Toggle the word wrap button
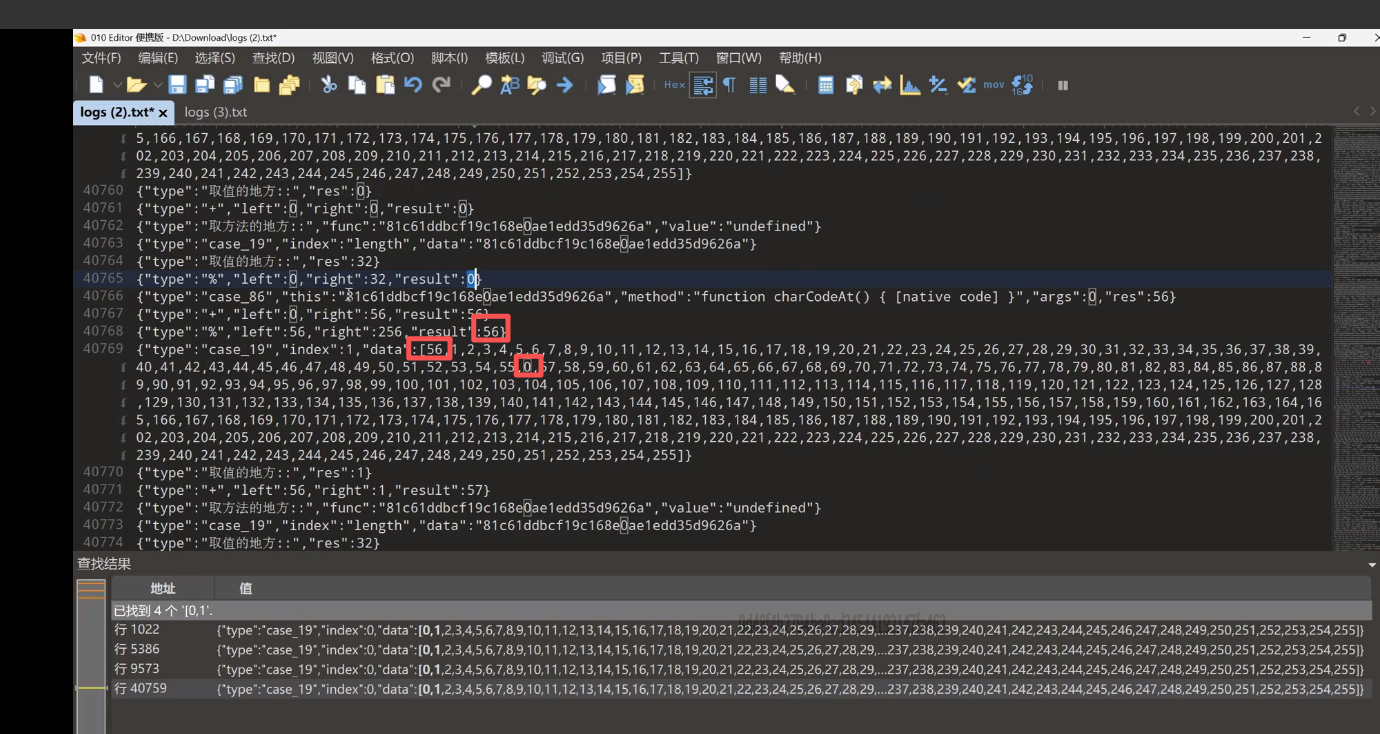Screen dimensions: 1380x734 click(x=703, y=85)
